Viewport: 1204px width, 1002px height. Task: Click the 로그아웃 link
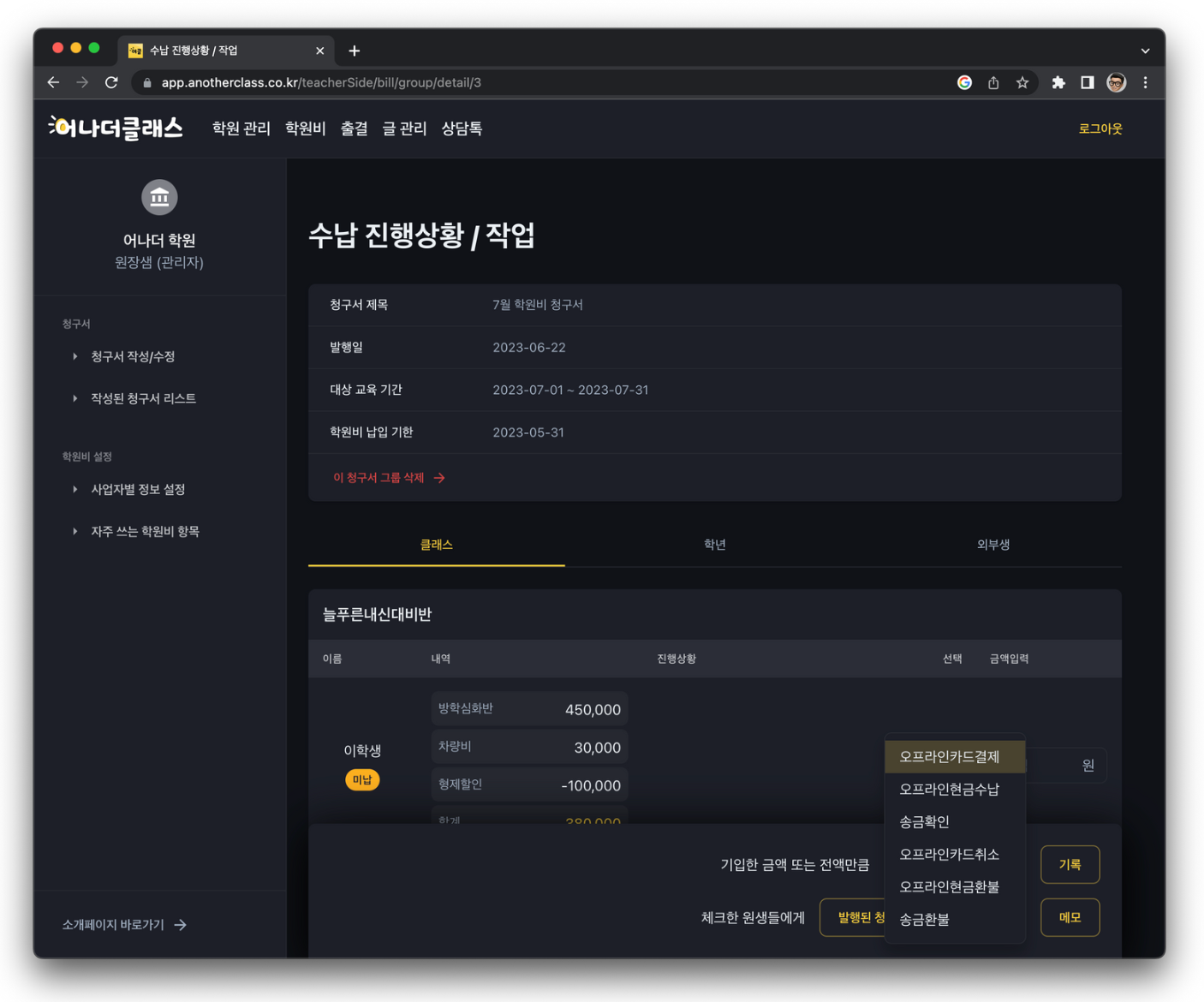pyautogui.click(x=1100, y=128)
